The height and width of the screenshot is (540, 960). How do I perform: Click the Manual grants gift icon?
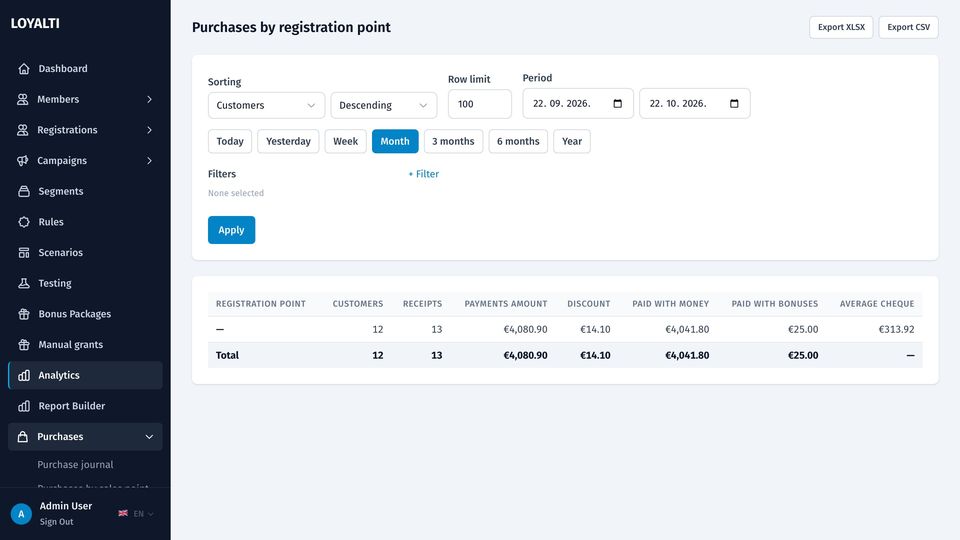[x=24, y=344]
